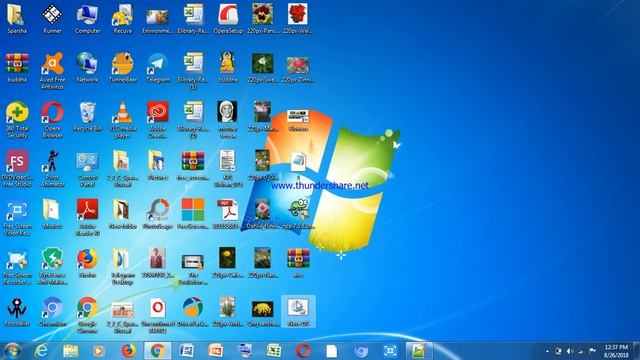This screenshot has height=360, width=640.
Task: Open PowerPoint from the taskbar
Action: pos(216,351)
